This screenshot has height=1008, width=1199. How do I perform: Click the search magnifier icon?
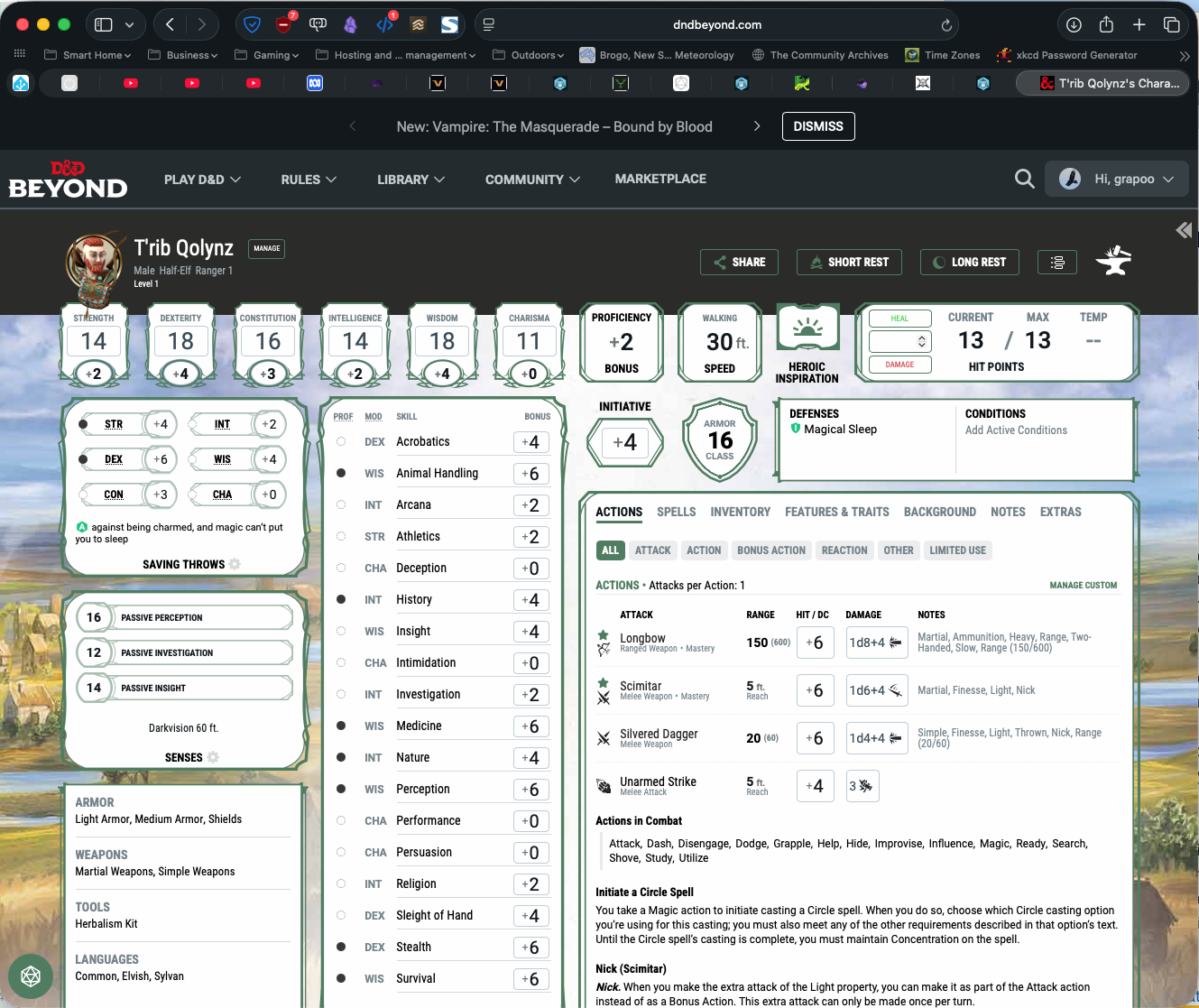pyautogui.click(x=1024, y=179)
